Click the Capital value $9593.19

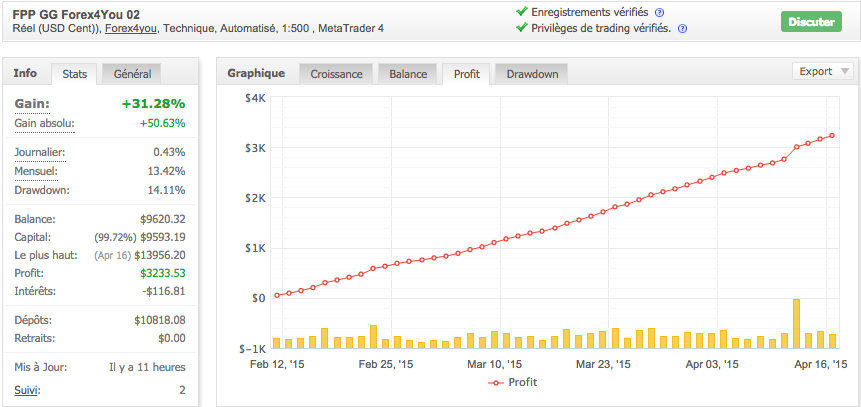[163, 237]
